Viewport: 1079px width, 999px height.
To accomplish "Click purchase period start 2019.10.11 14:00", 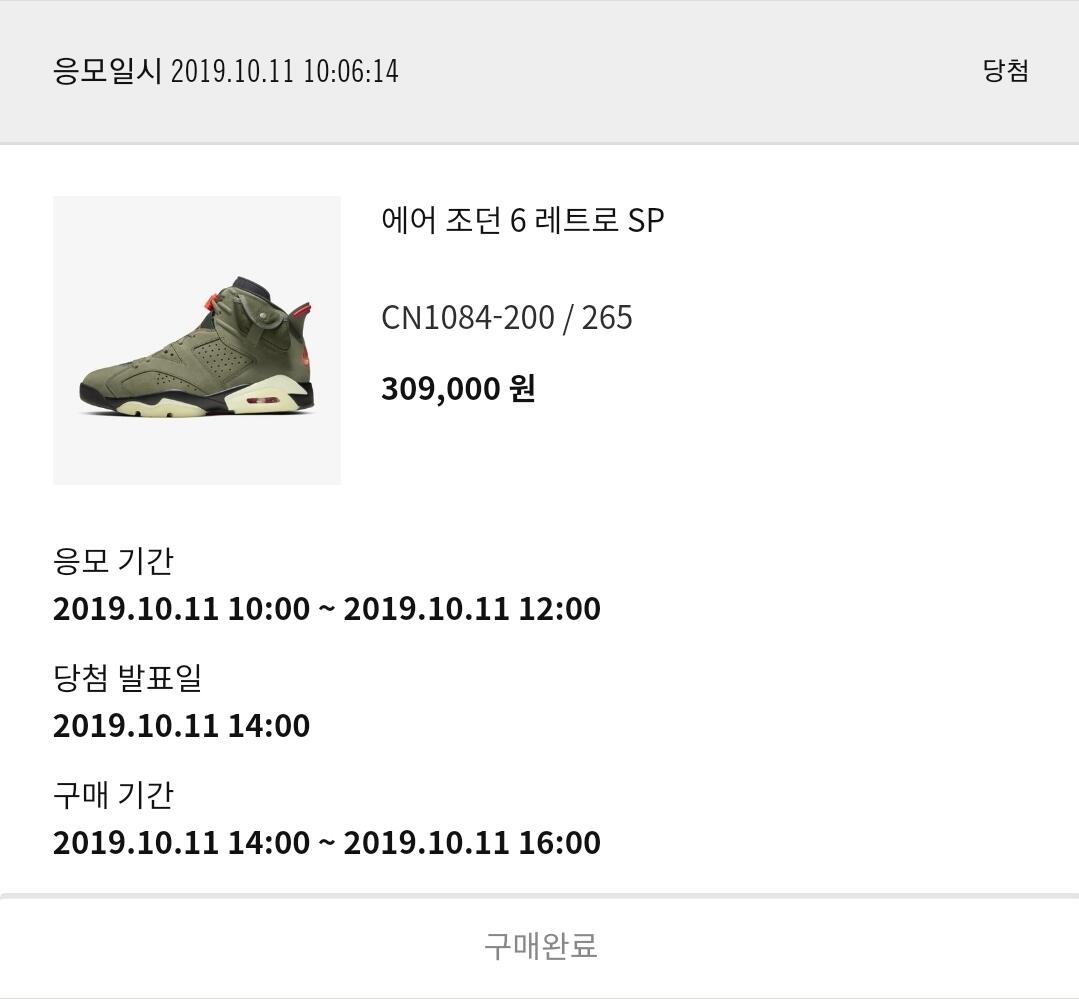I will tap(181, 843).
